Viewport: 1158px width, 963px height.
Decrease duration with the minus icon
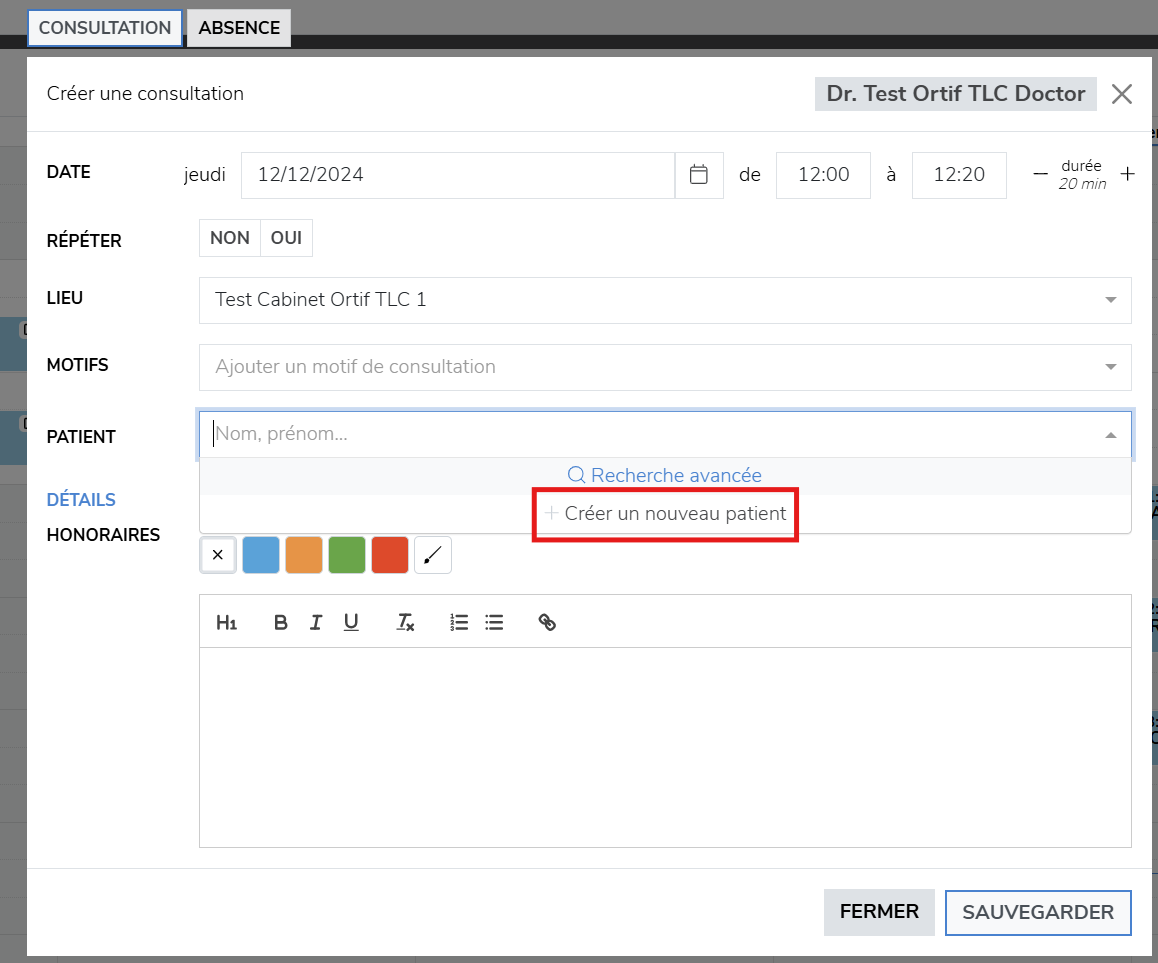coord(1041,174)
